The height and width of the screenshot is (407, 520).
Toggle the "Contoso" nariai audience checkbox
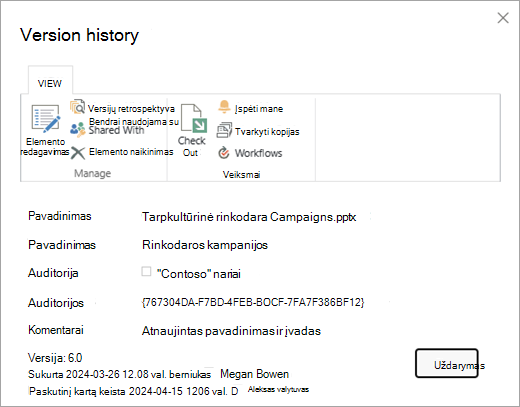[146, 271]
